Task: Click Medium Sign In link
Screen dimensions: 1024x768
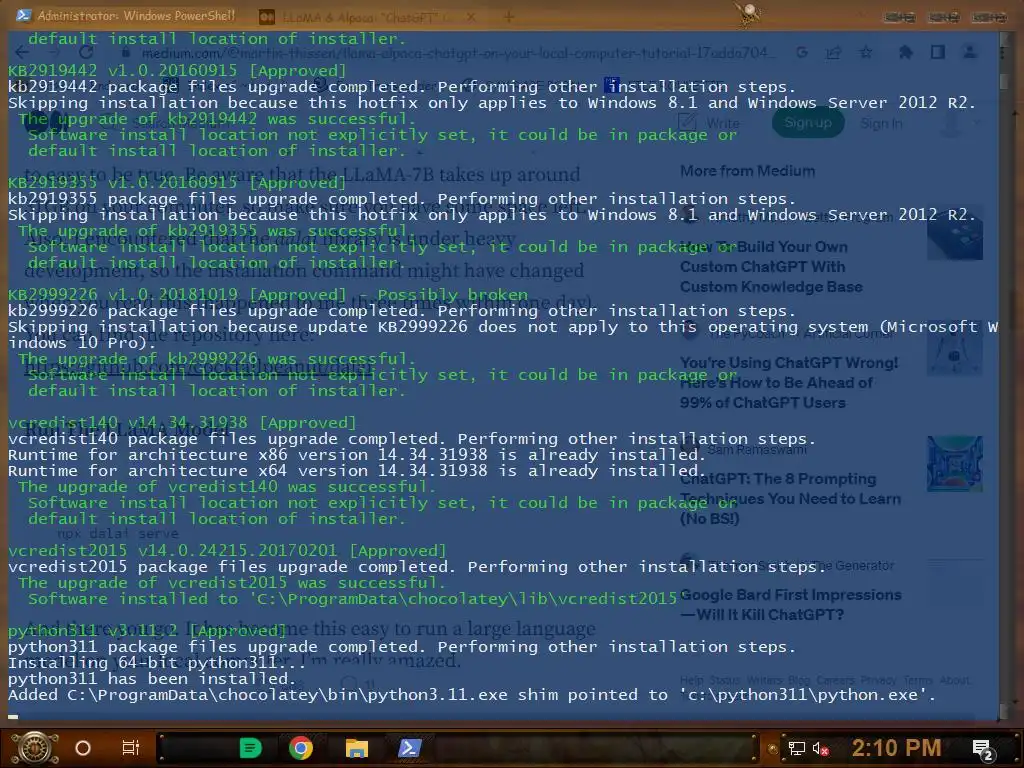Action: pos(881,123)
